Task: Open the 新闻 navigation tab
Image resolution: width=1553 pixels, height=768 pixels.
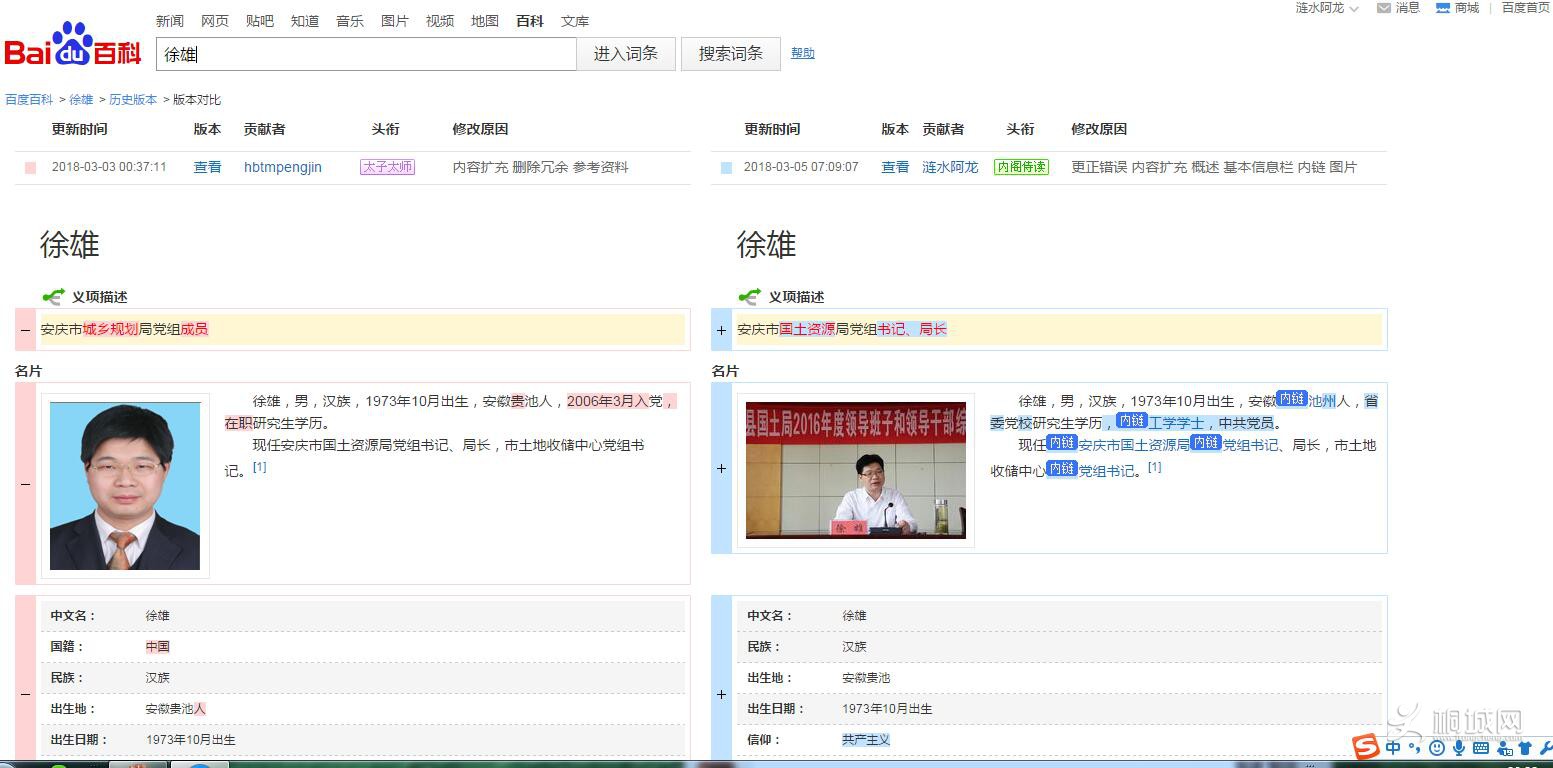Action: click(x=170, y=21)
